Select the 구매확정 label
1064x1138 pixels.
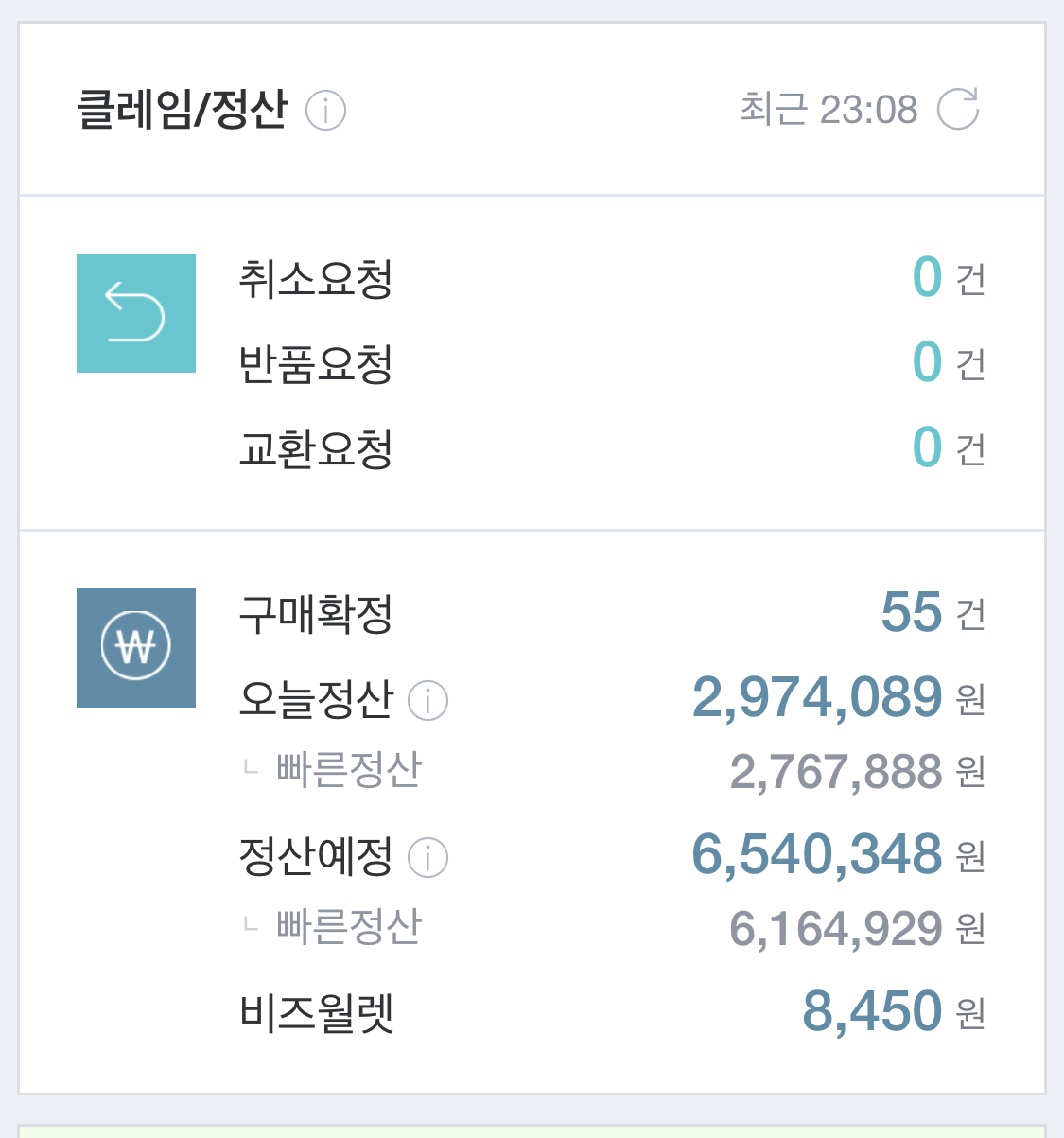316,614
